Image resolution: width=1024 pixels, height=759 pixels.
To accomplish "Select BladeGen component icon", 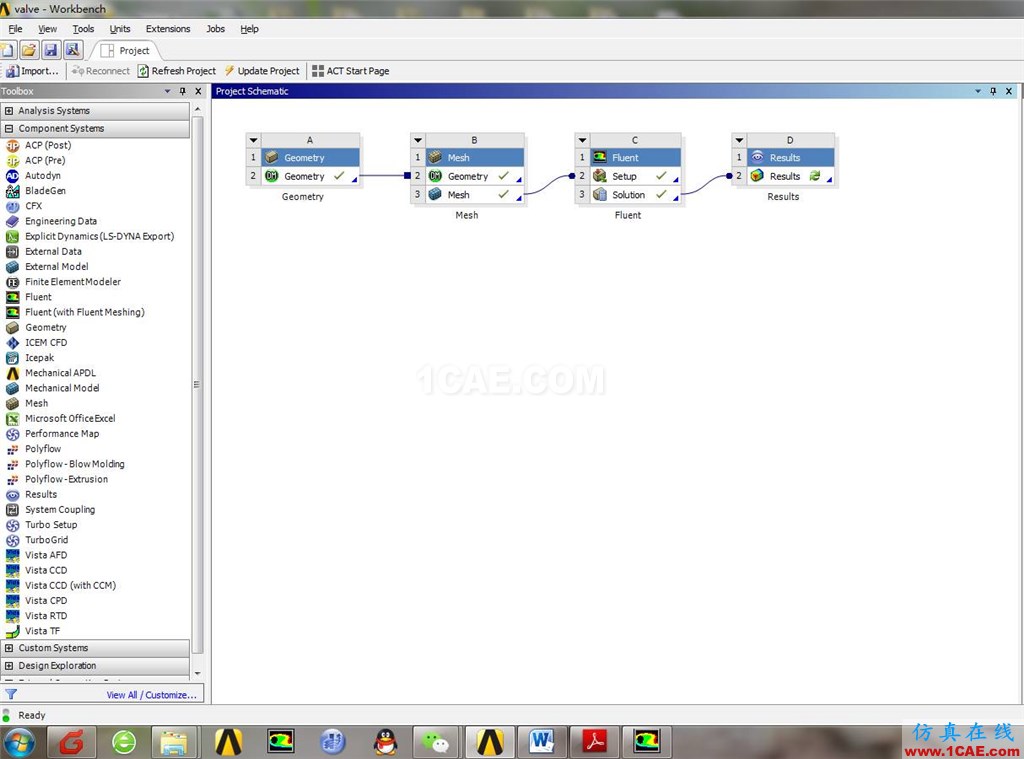I will tap(12, 191).
